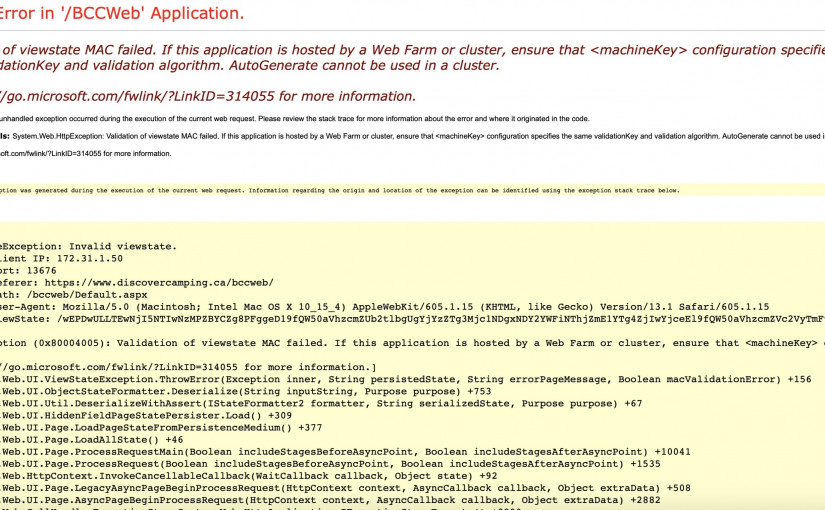Click the bracketed LinkID=314055 stack trace line
Image resolution: width=825 pixels, height=510 pixels.
(x=188, y=367)
